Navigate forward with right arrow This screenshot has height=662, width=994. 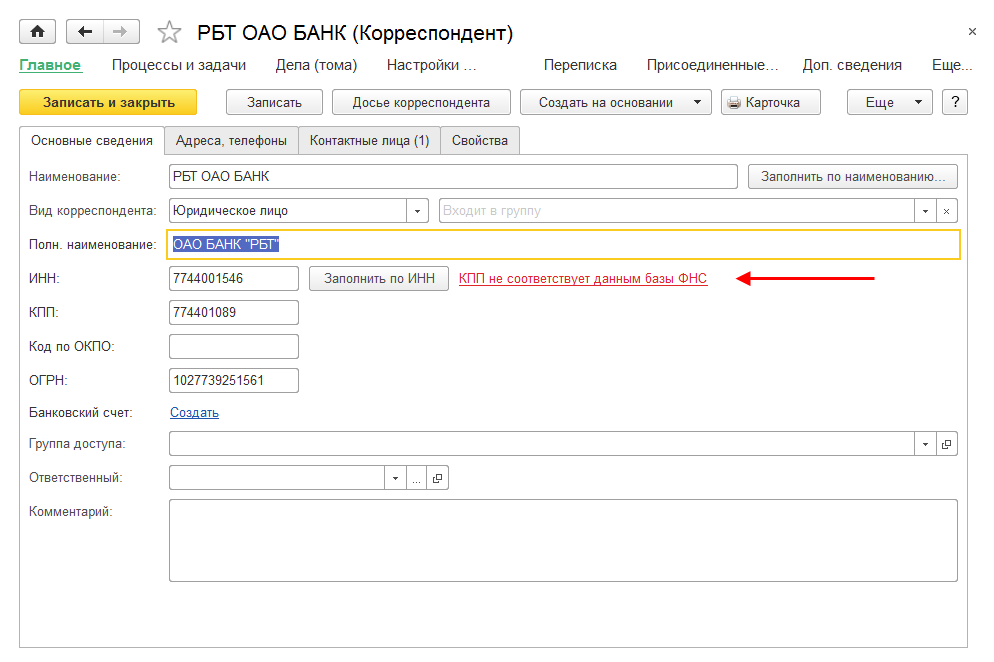[120, 32]
